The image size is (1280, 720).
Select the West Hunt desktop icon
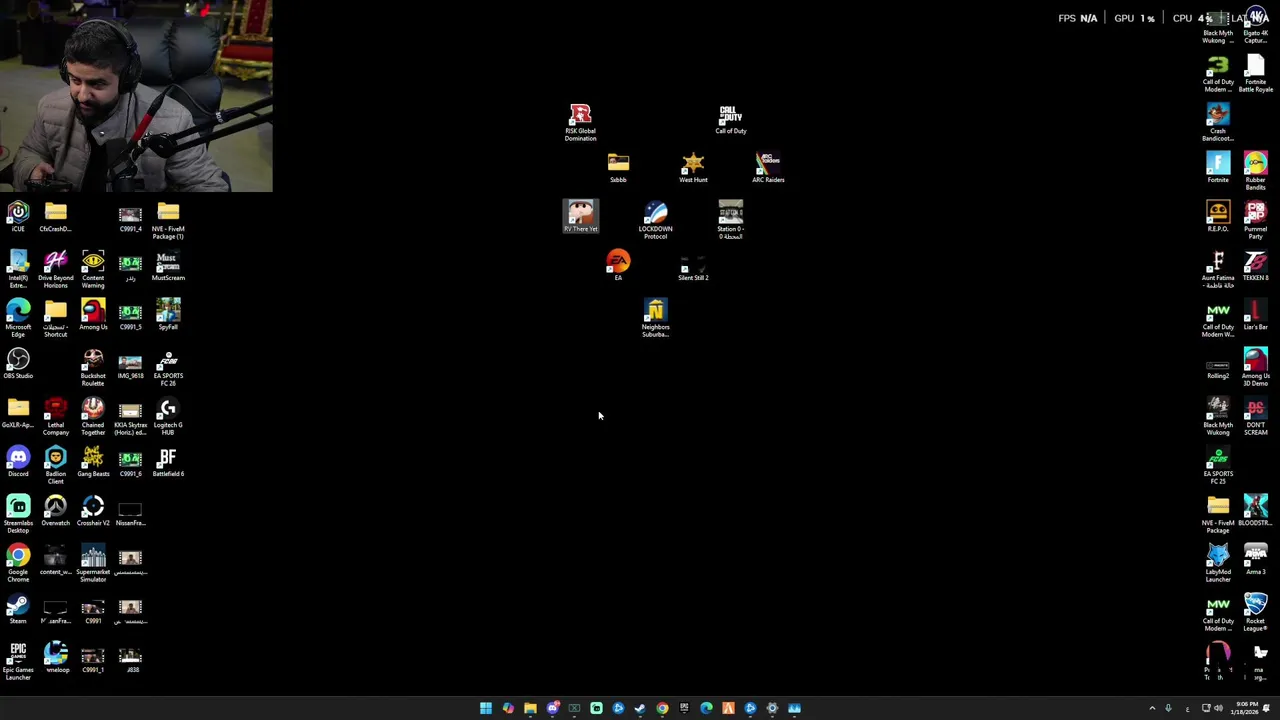tap(693, 168)
